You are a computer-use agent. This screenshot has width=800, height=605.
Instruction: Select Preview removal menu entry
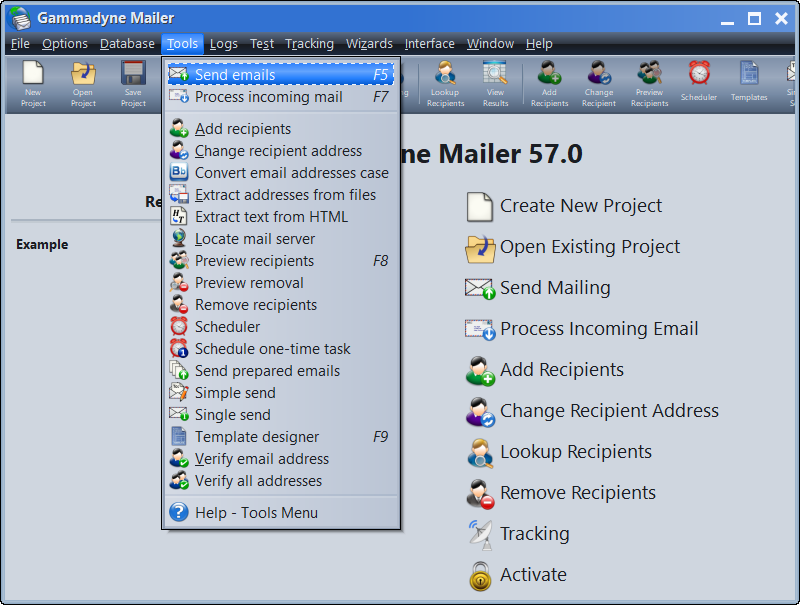[x=281, y=282]
